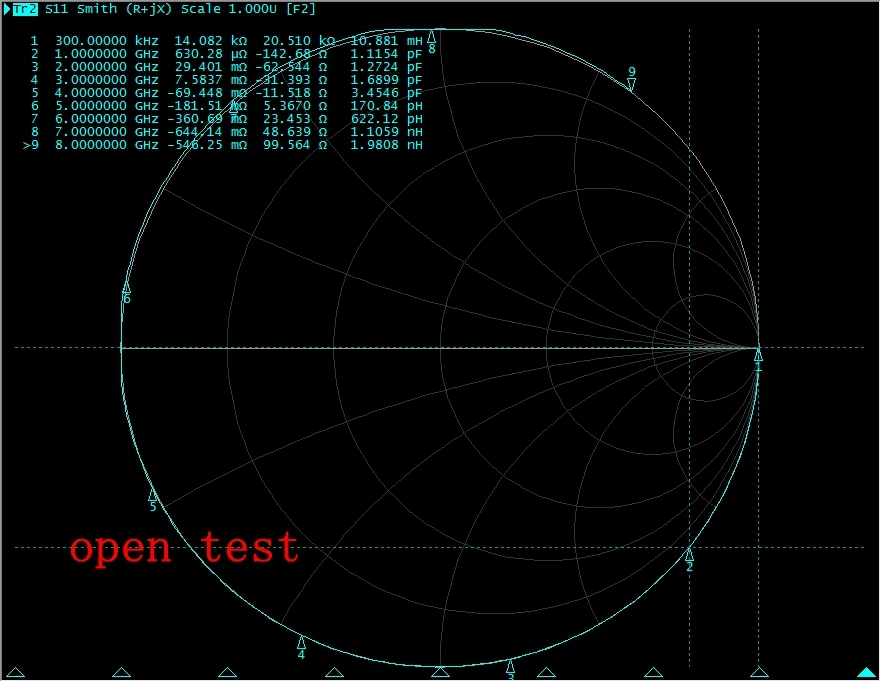
Task: Click the -546.25 mΩ resistance value
Action: click(x=207, y=145)
